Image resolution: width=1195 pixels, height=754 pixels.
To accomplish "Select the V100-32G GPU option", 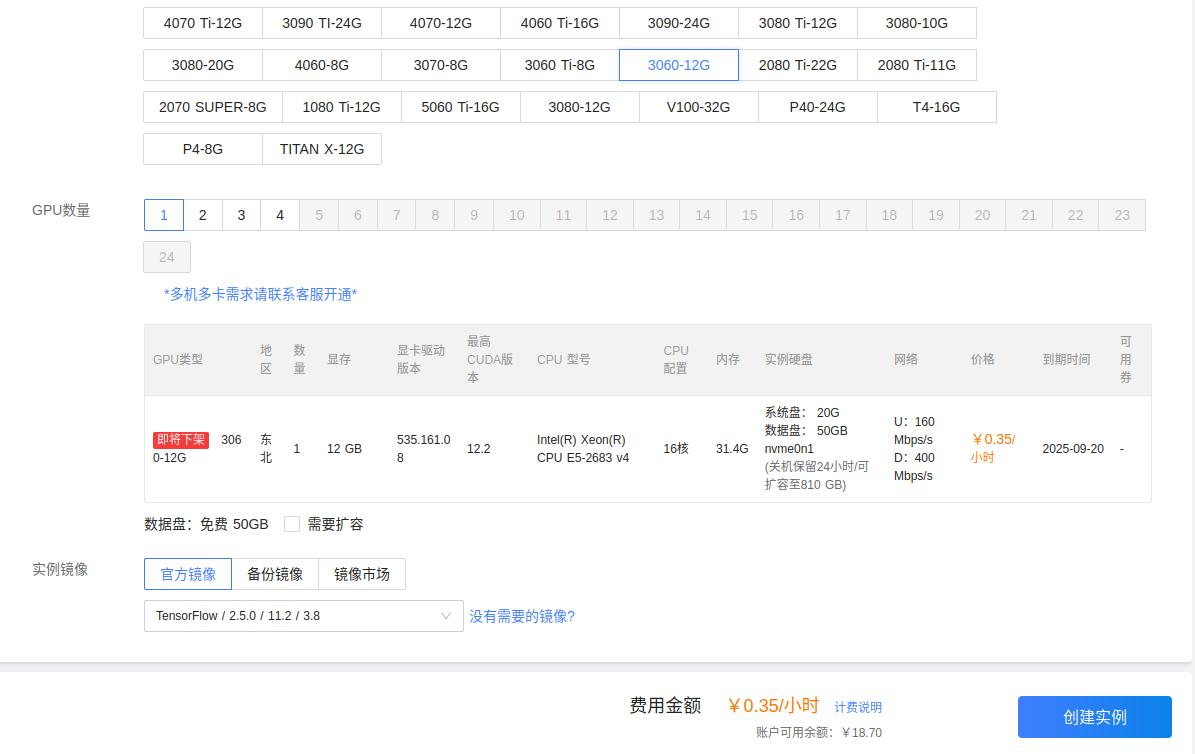I will (x=698, y=107).
